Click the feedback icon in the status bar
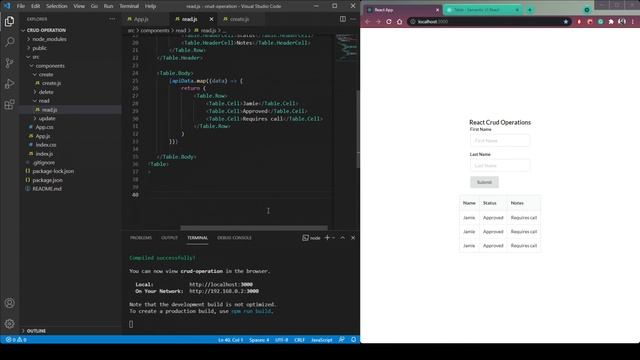This screenshot has height=360, width=640. point(342,340)
